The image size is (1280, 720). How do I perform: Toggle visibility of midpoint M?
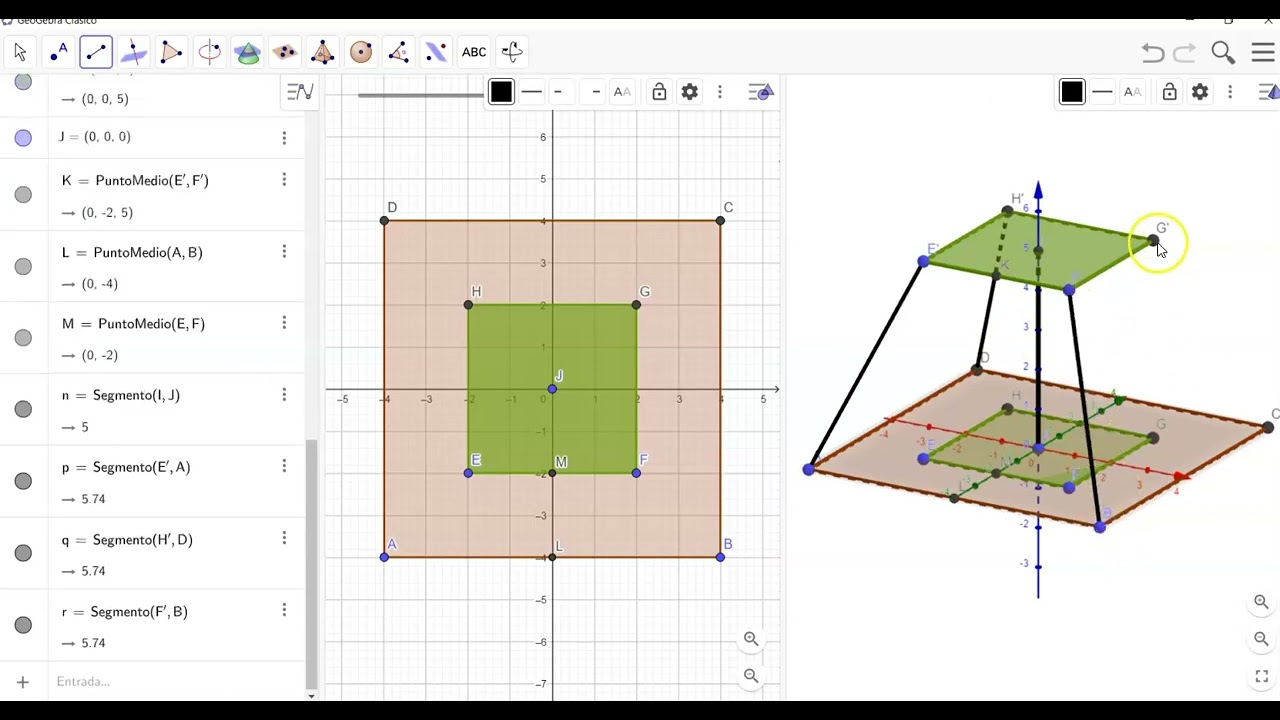pos(23,338)
